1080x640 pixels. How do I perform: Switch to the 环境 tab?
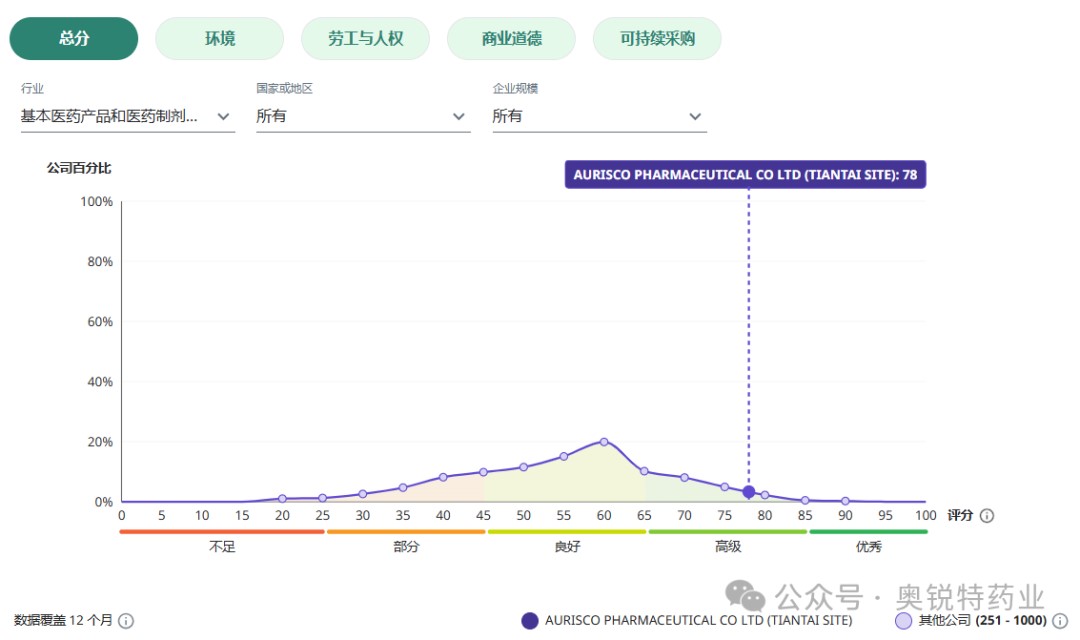pos(220,39)
